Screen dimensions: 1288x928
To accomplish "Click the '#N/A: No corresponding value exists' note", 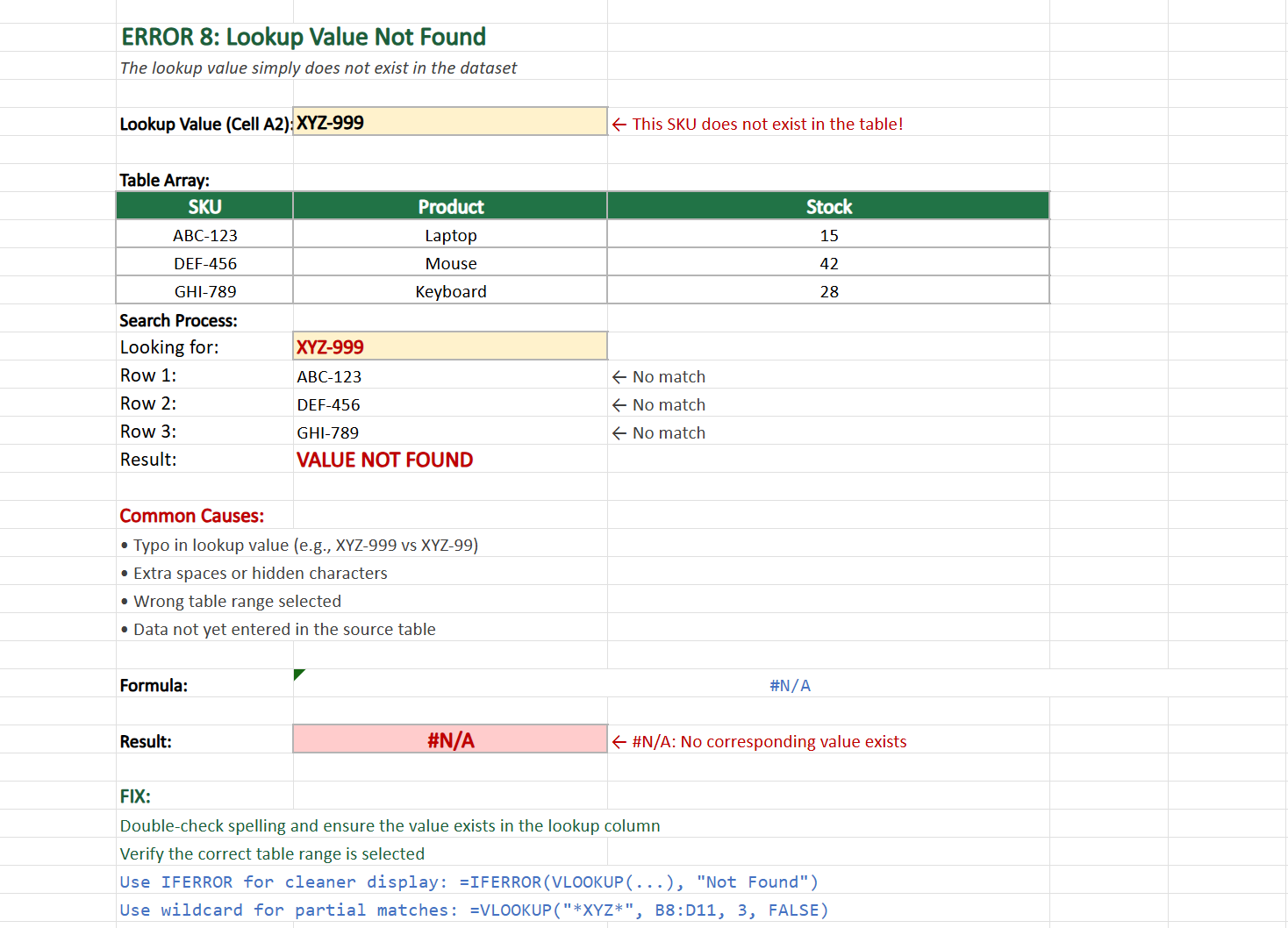I will click(x=760, y=741).
